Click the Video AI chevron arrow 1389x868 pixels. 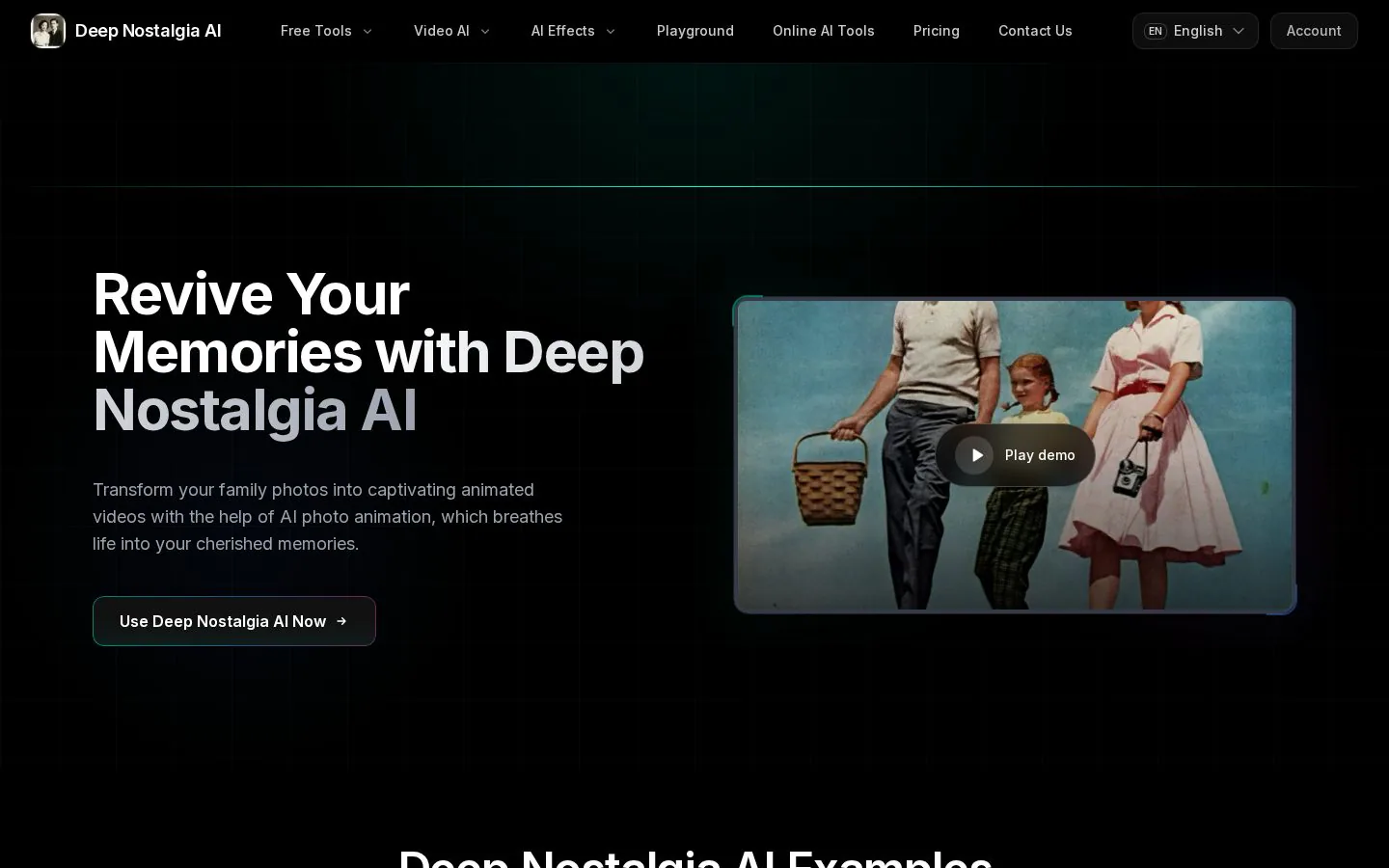[x=485, y=32]
